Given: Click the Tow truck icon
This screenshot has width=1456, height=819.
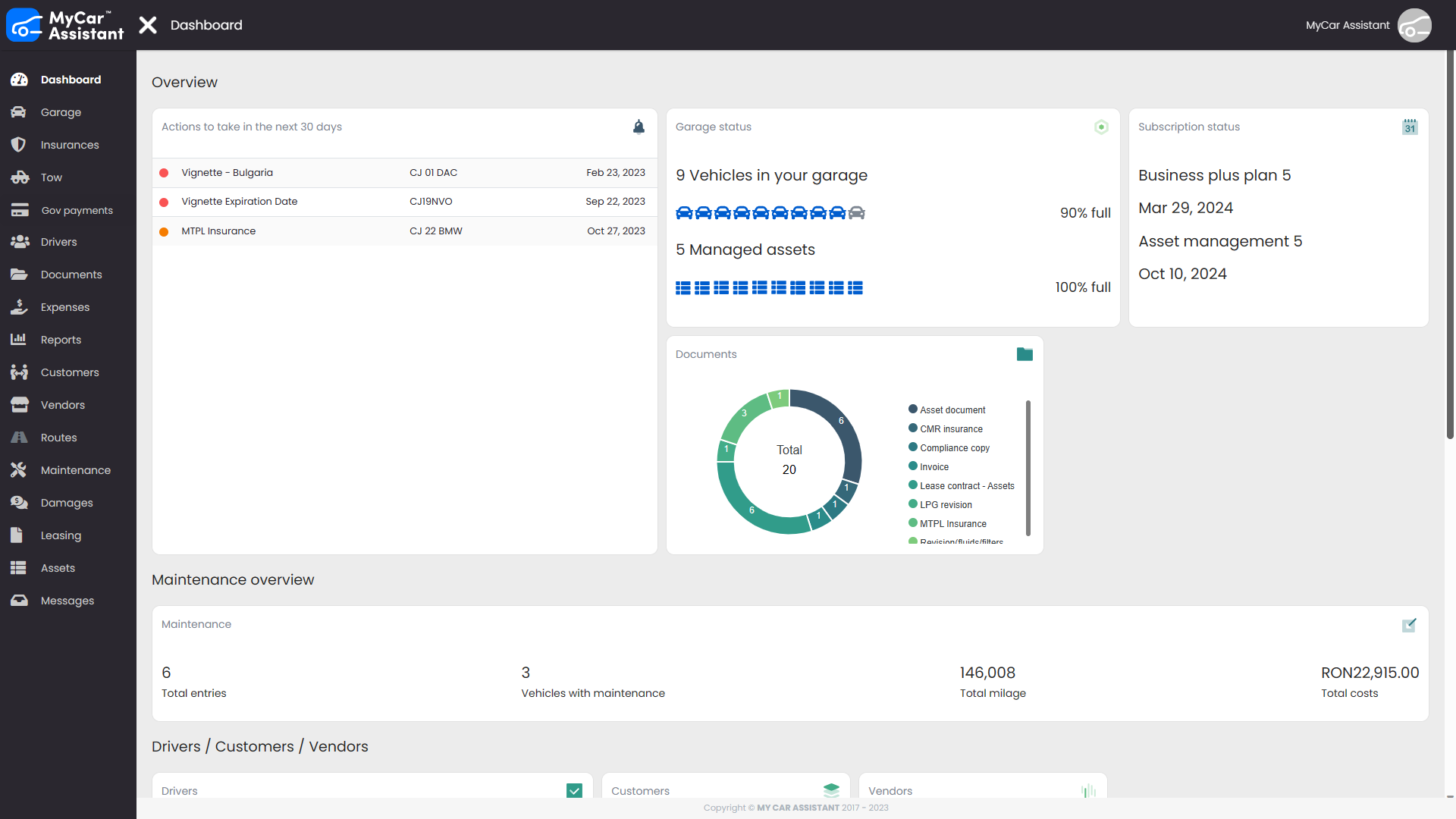Looking at the screenshot, I should (x=19, y=177).
